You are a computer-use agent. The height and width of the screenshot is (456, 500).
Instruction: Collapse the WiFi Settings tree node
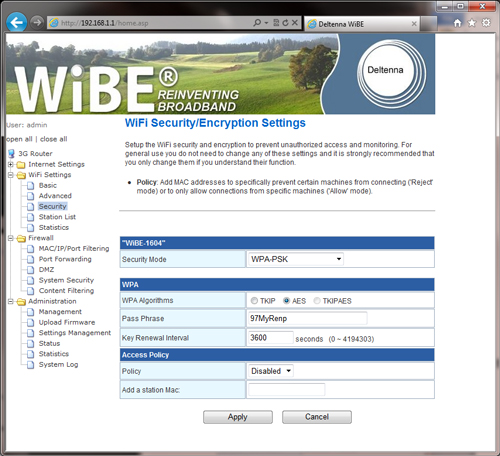coord(10,175)
